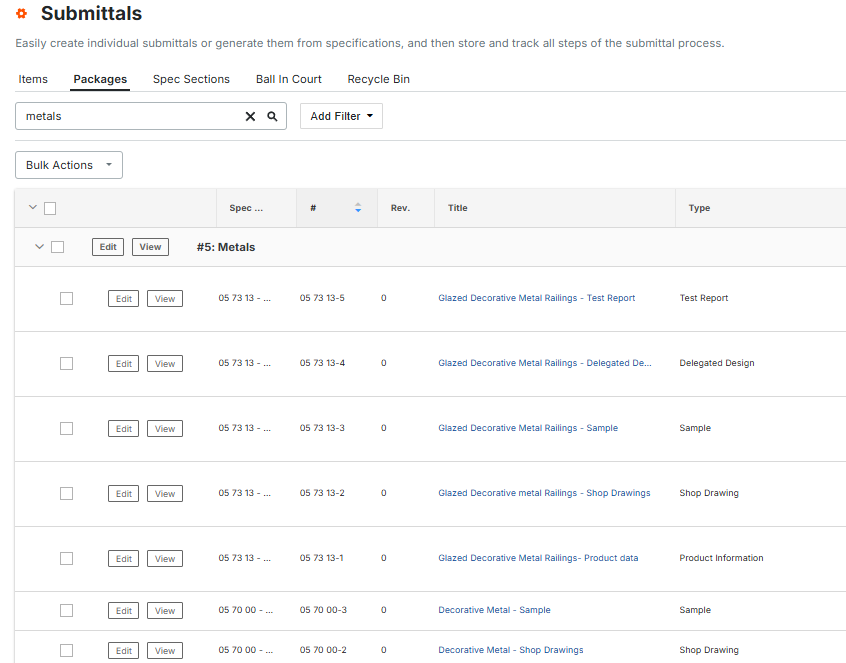Open the Spec Sections tab
This screenshot has width=846, height=663.
[x=191, y=79]
